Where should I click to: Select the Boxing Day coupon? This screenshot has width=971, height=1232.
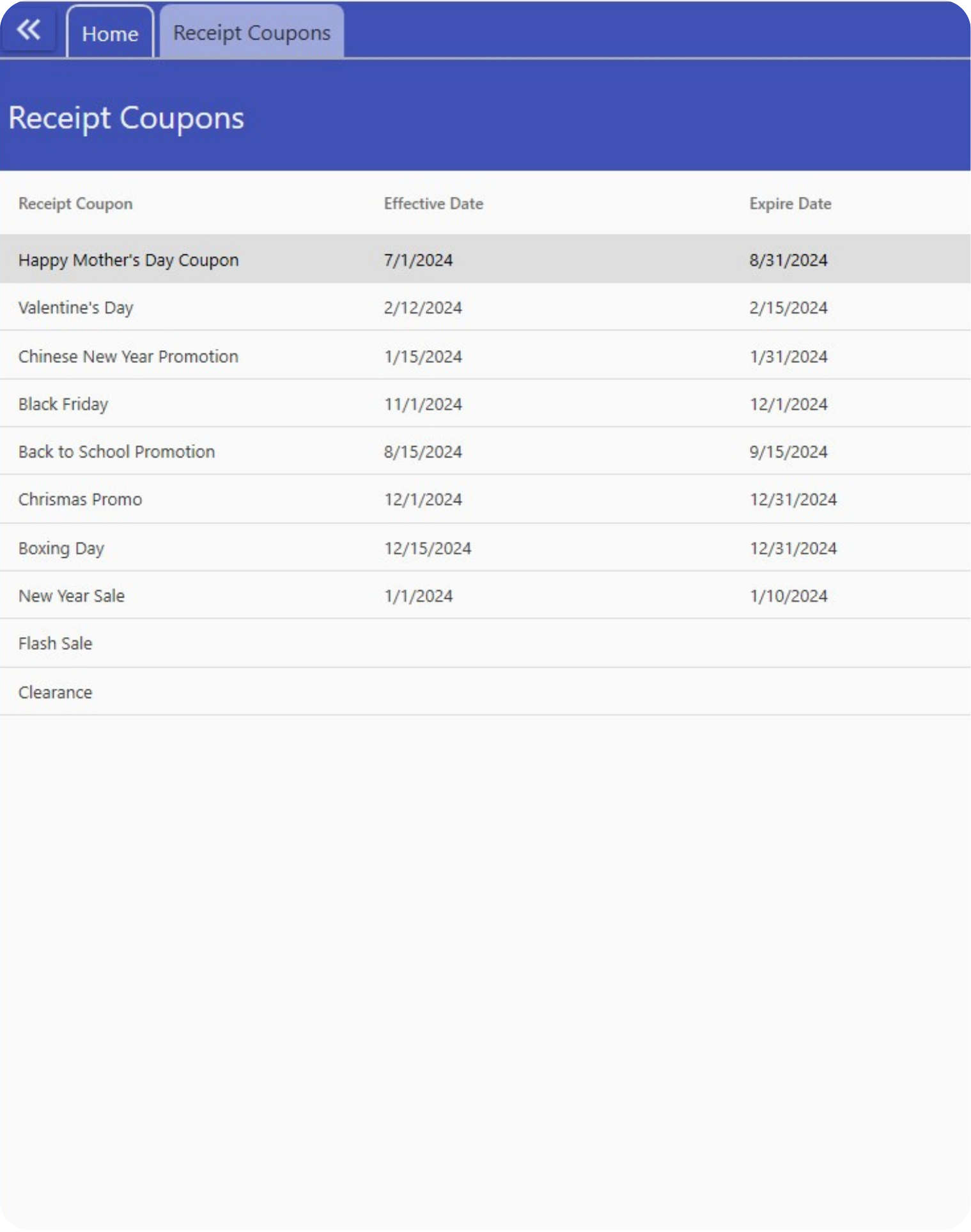pos(61,548)
